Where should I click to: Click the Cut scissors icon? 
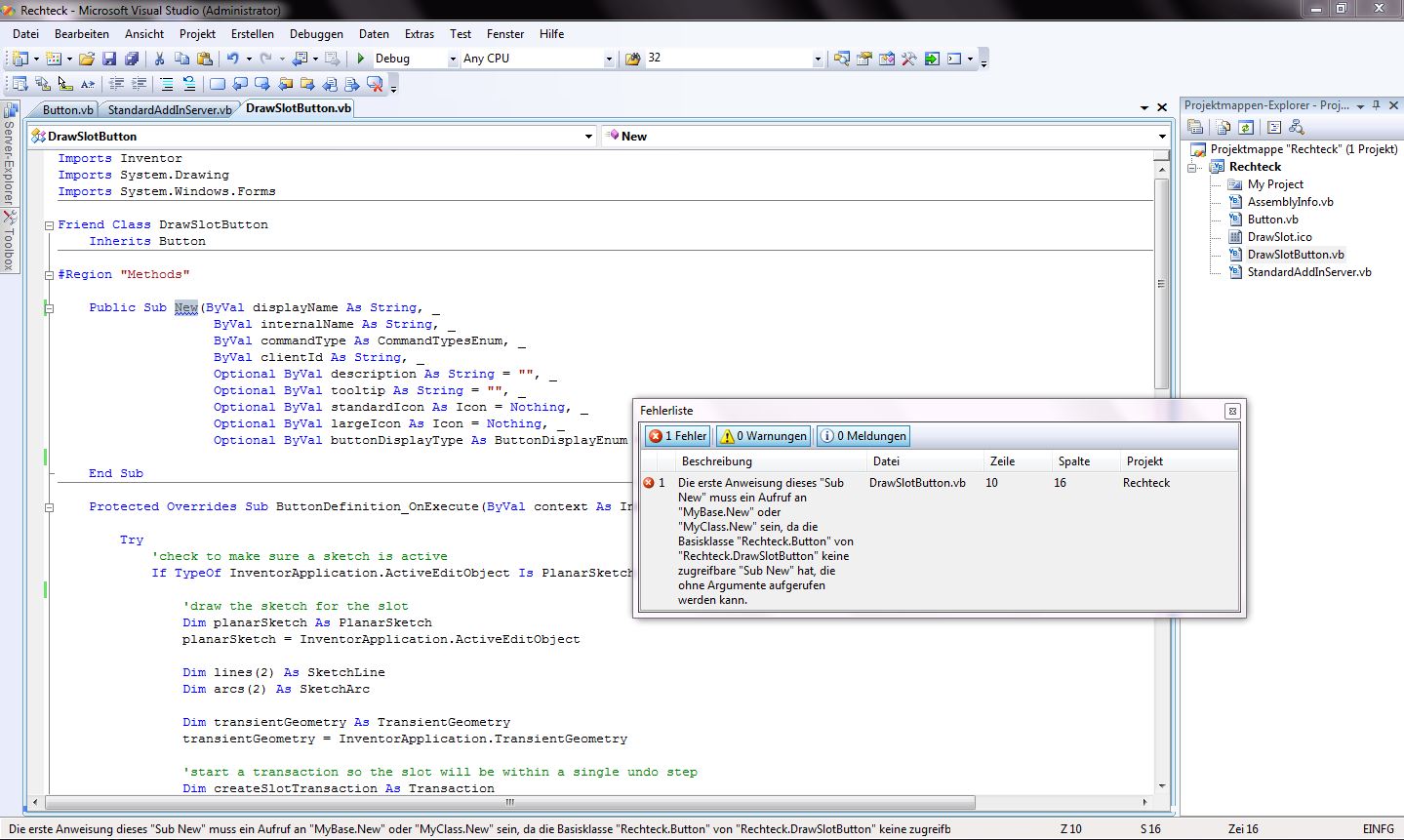159,59
